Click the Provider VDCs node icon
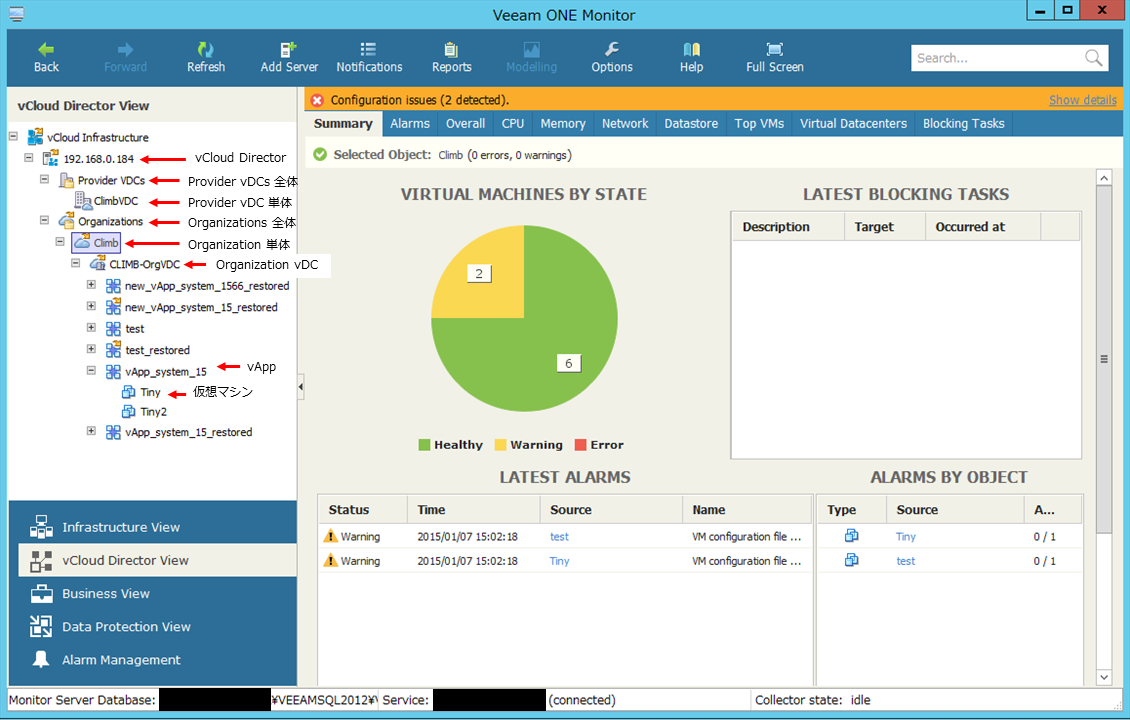Viewport: 1130px width, 720px height. click(66, 180)
